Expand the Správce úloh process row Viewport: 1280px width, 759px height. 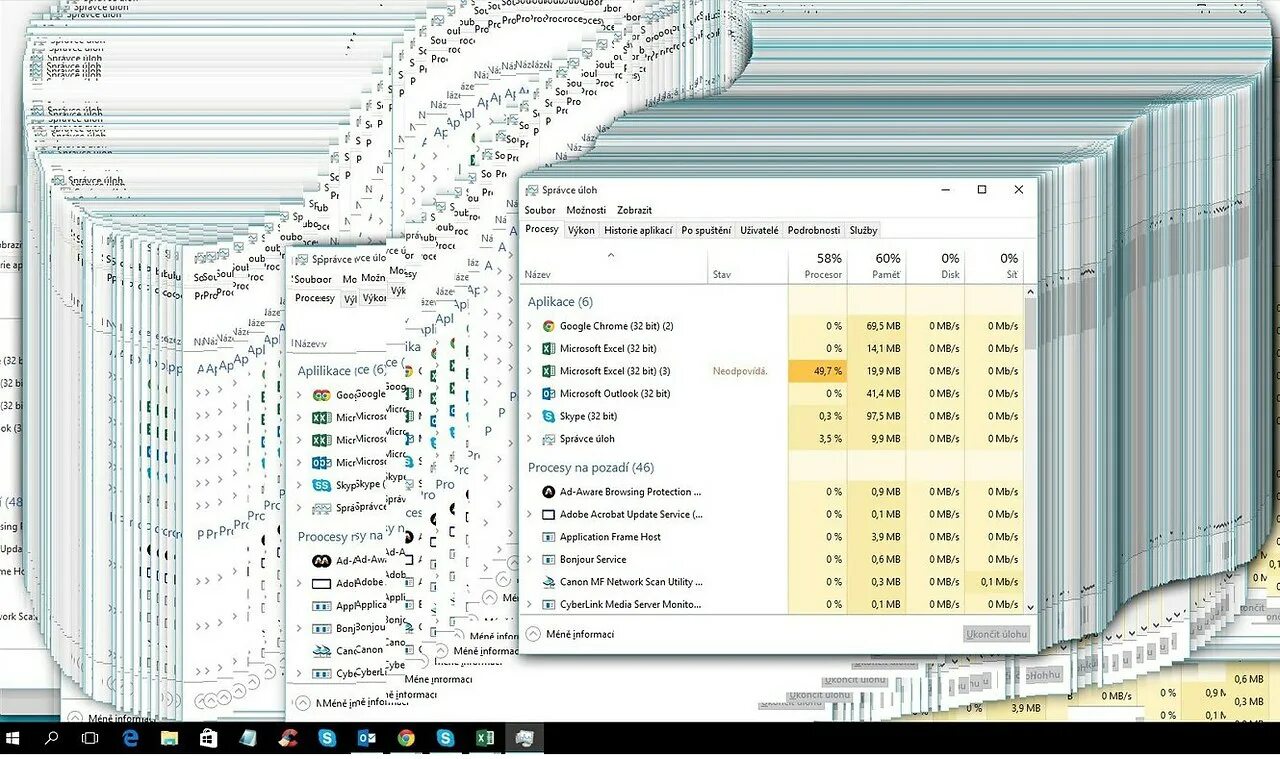(530, 439)
